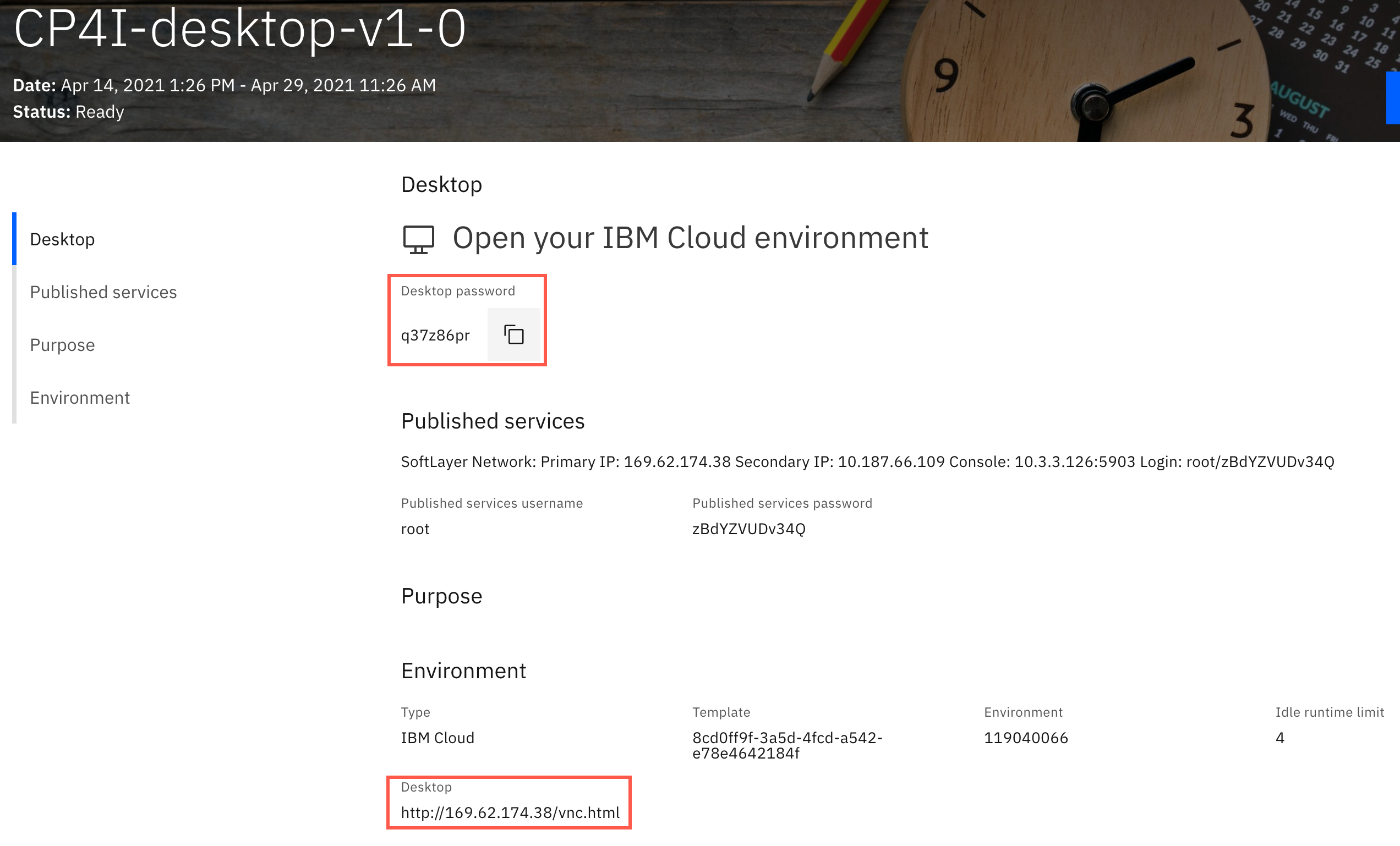Click the Type field label
The height and width of the screenshot is (846, 1400).
point(415,712)
